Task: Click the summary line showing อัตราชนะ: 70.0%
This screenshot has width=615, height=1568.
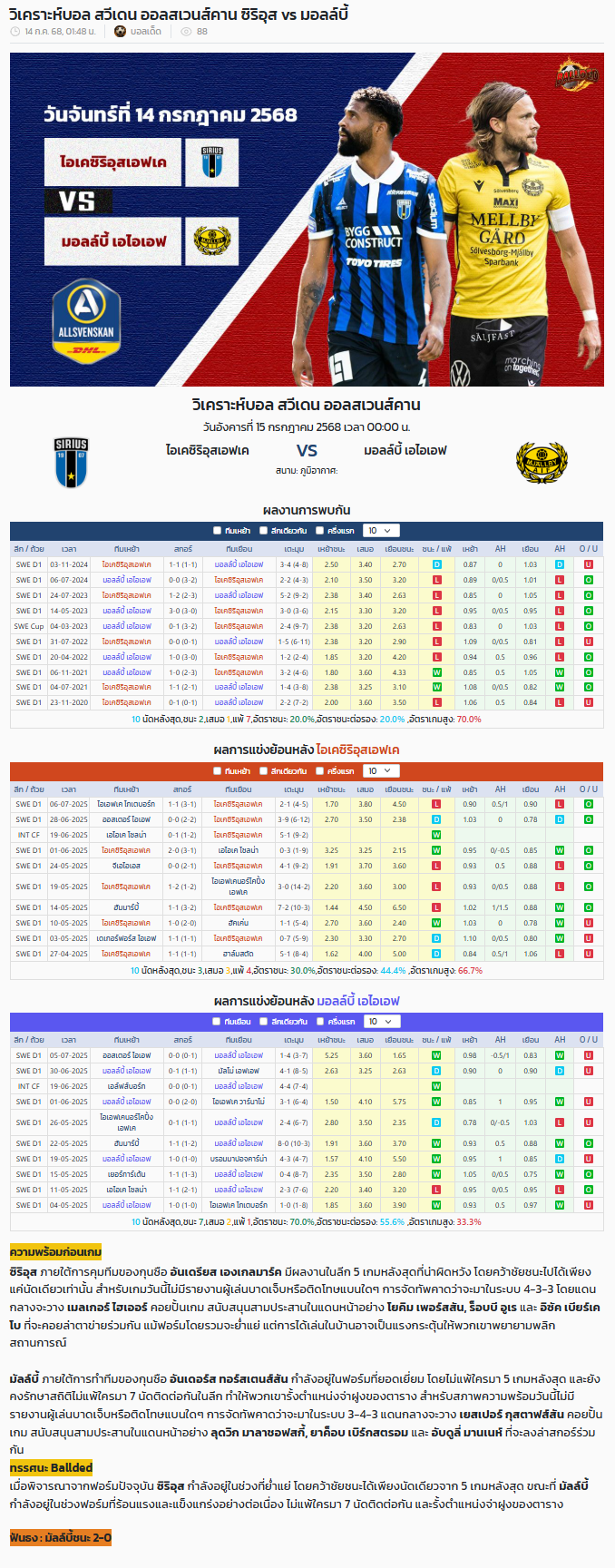Action: click(x=307, y=1221)
